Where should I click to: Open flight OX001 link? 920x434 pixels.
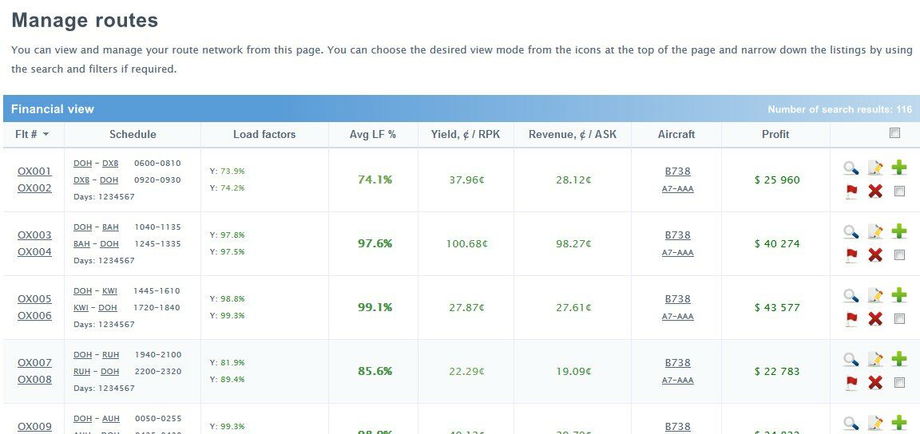pyautogui.click(x=34, y=171)
